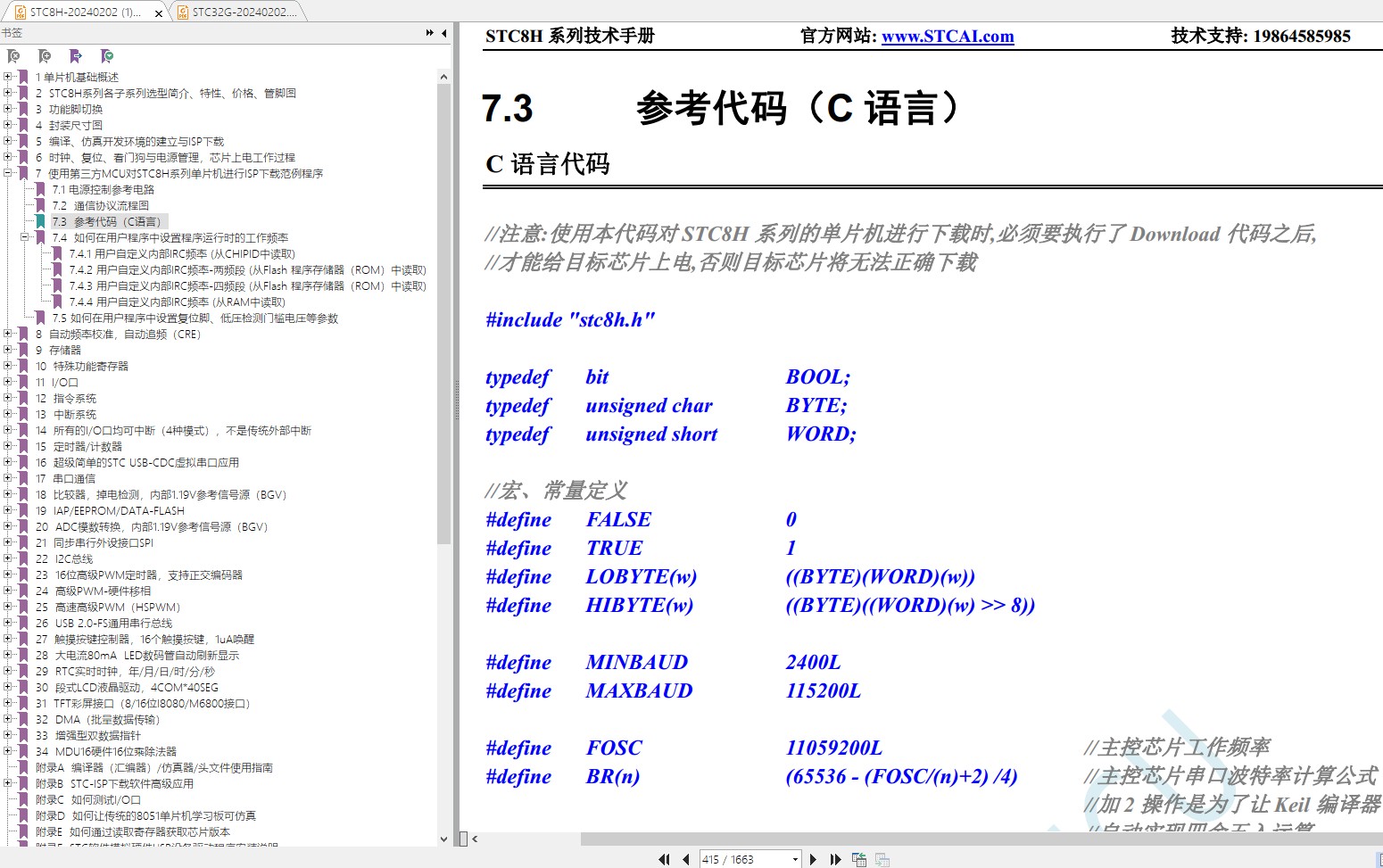
Task: Go to the first page
Action: tap(664, 859)
